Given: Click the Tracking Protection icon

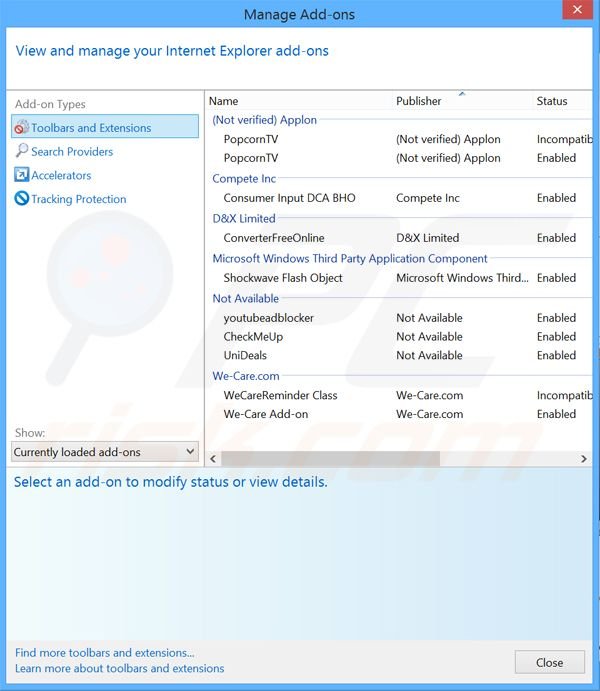Looking at the screenshot, I should click(x=22, y=199).
